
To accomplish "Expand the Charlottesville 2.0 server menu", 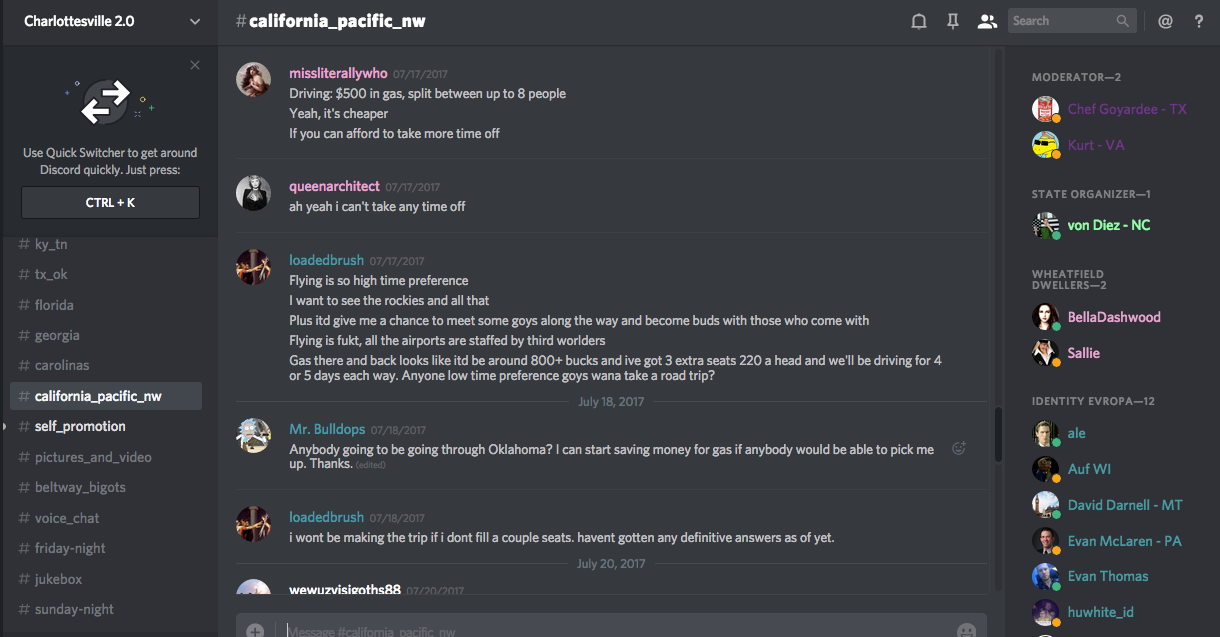I will point(195,21).
